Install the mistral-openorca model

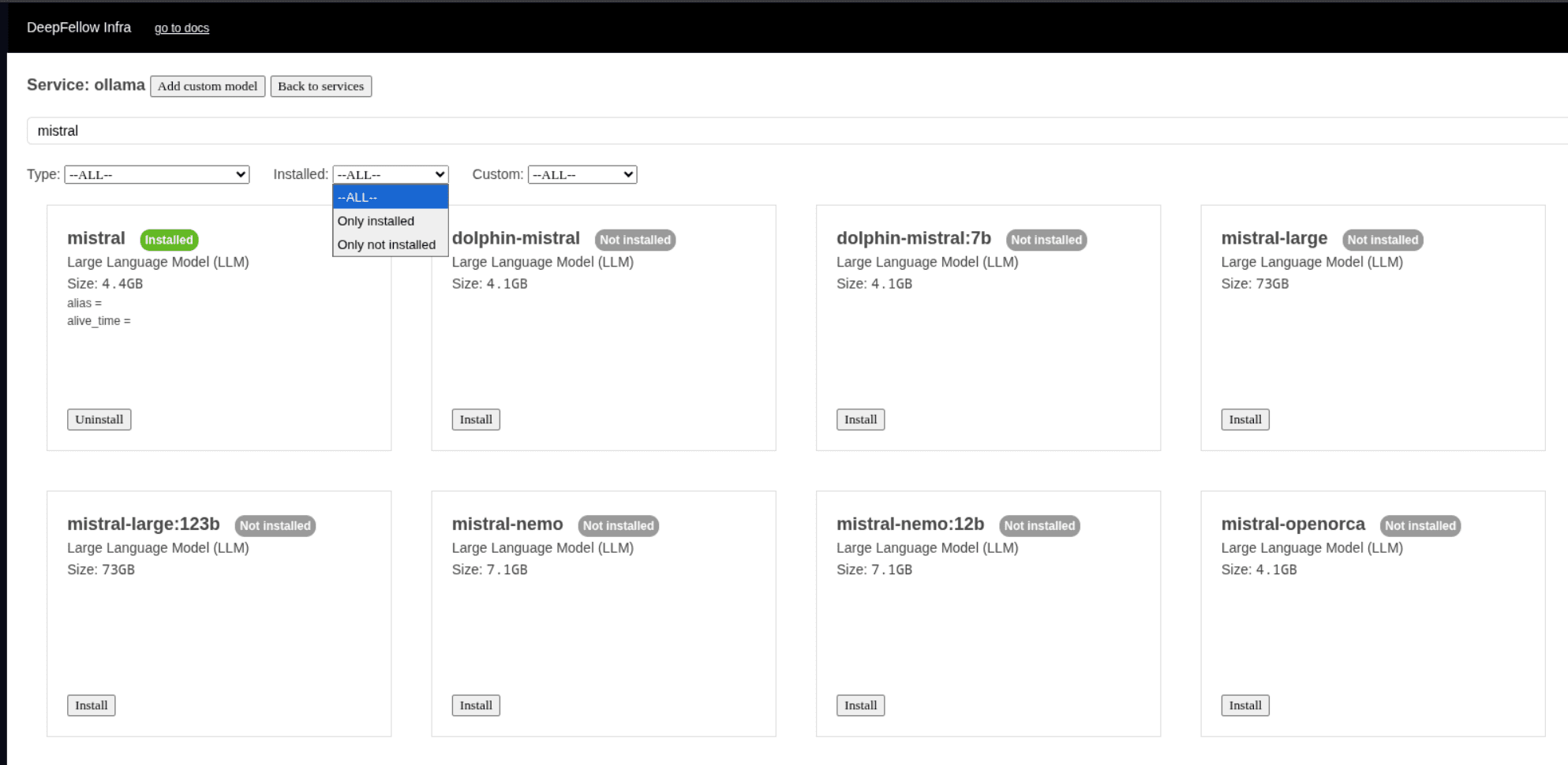(1244, 705)
